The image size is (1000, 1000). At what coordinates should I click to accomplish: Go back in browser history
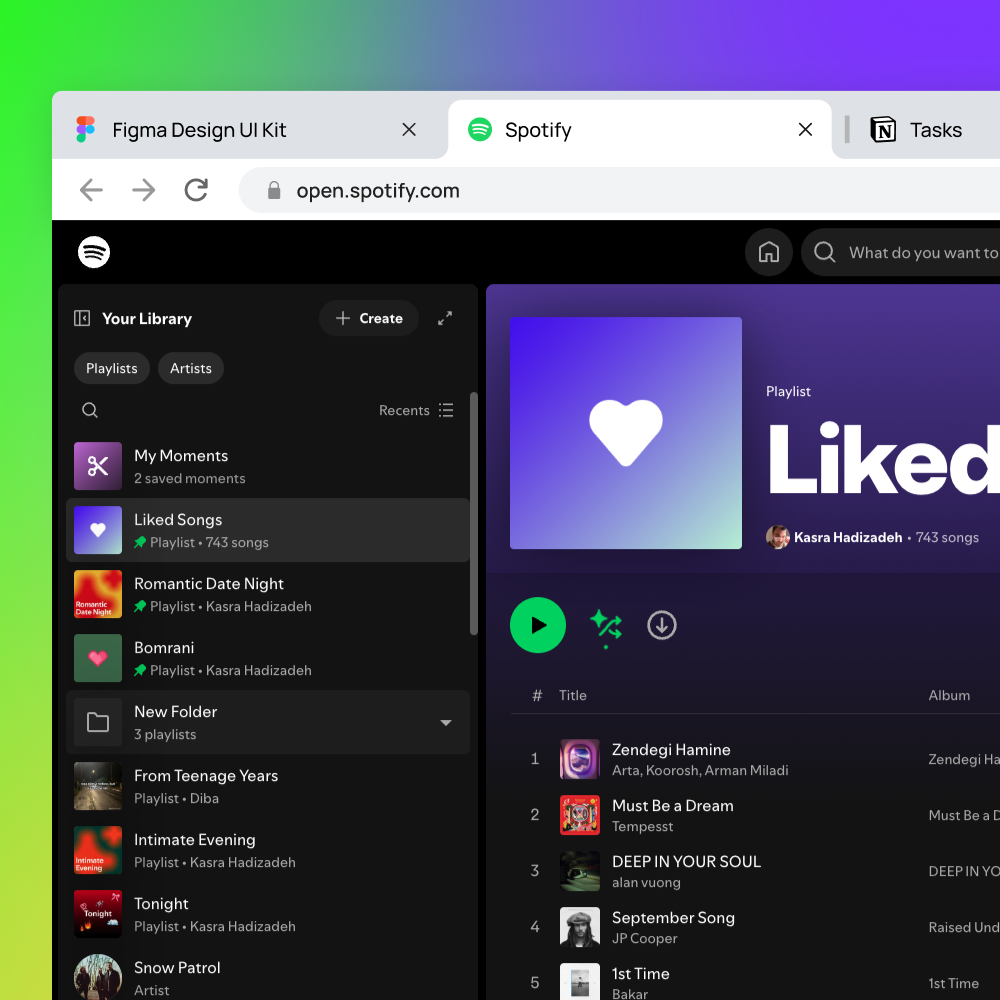coord(92,190)
